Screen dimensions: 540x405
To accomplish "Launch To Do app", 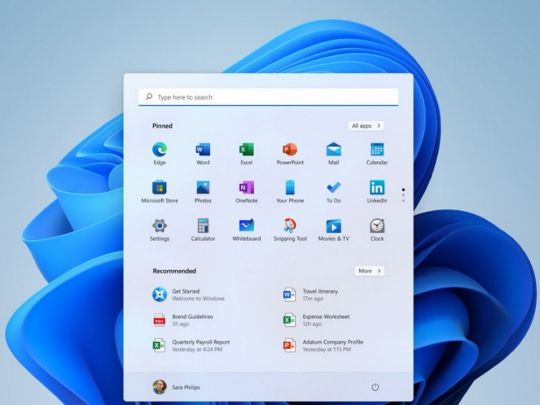I will point(333,191).
